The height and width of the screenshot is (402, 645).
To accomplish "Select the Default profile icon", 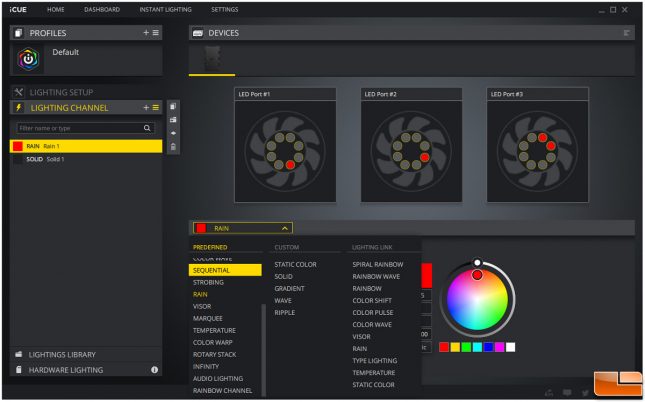I will [x=28, y=60].
